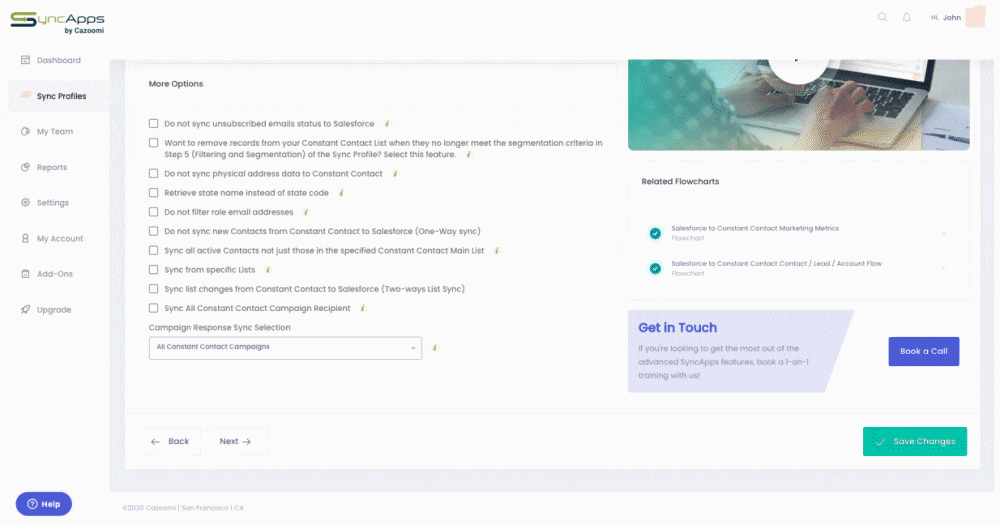Check remove records from Constant Contact List option
This screenshot has width=1000, height=525.
[154, 143]
